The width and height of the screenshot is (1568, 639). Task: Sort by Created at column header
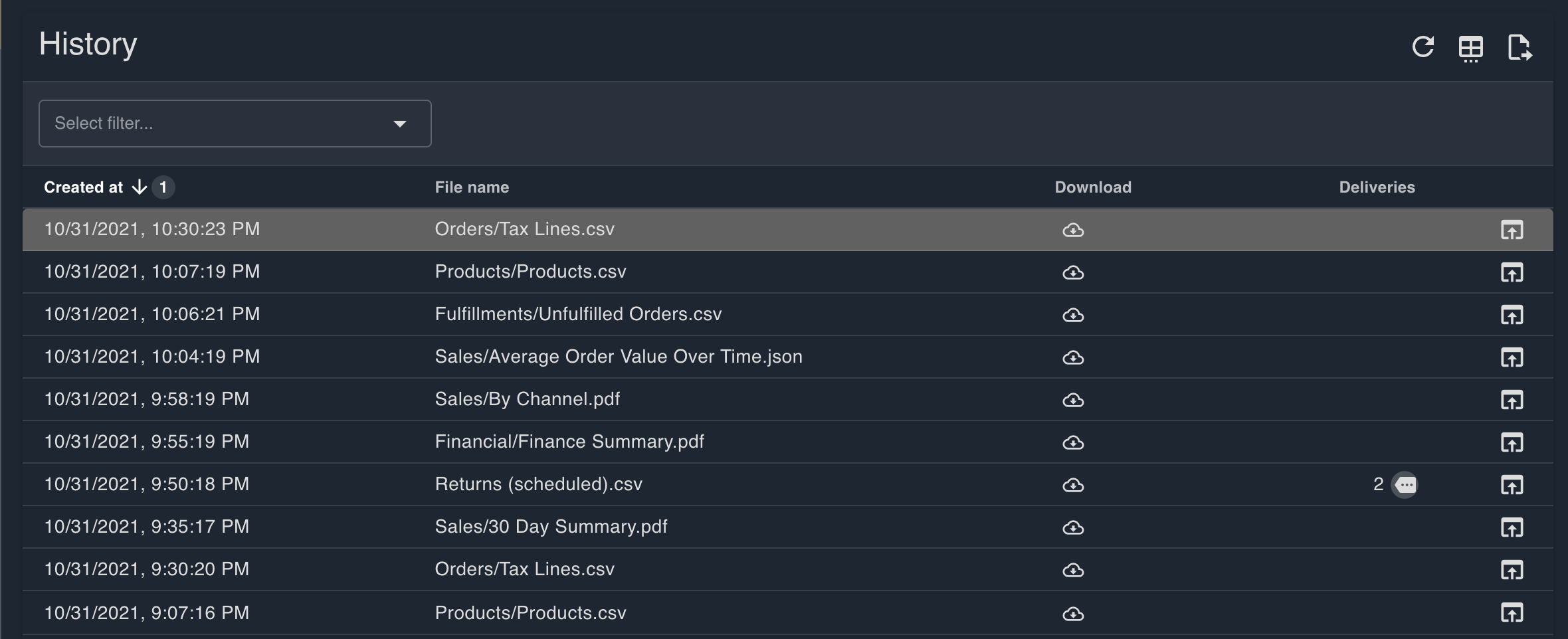(83, 187)
